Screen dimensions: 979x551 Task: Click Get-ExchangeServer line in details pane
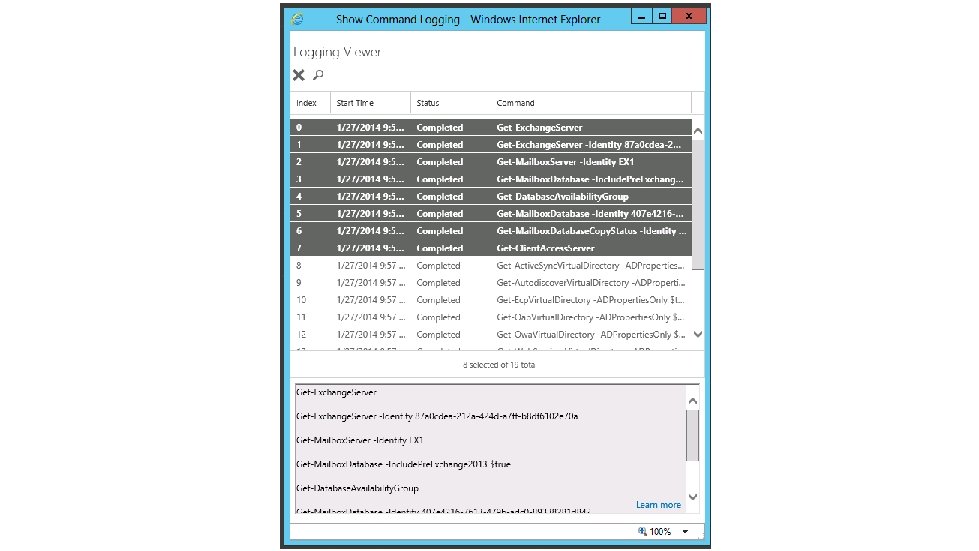click(x=336, y=393)
